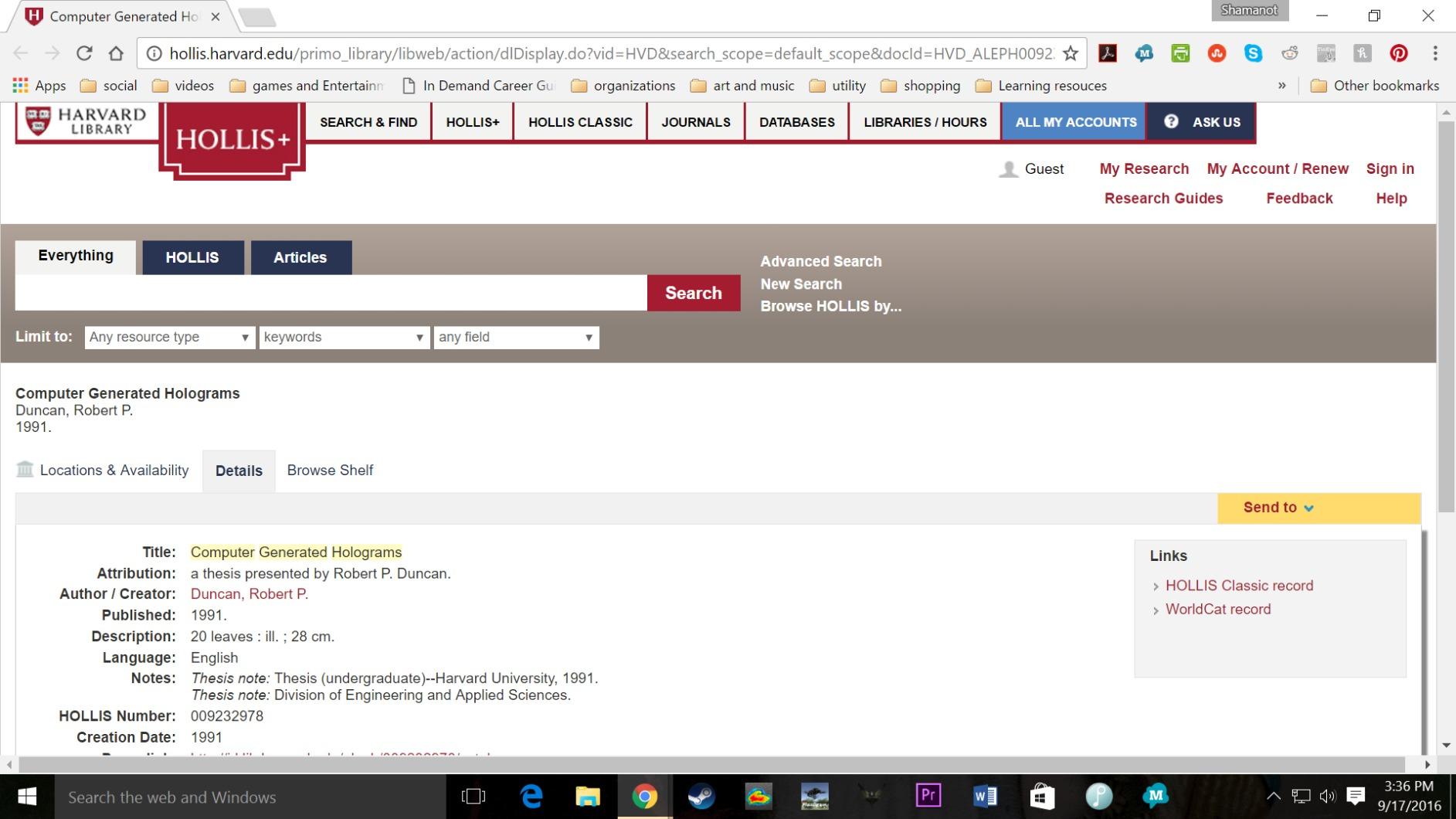Open the Advanced Search link
The height and width of the screenshot is (819, 1456).
pos(821,262)
